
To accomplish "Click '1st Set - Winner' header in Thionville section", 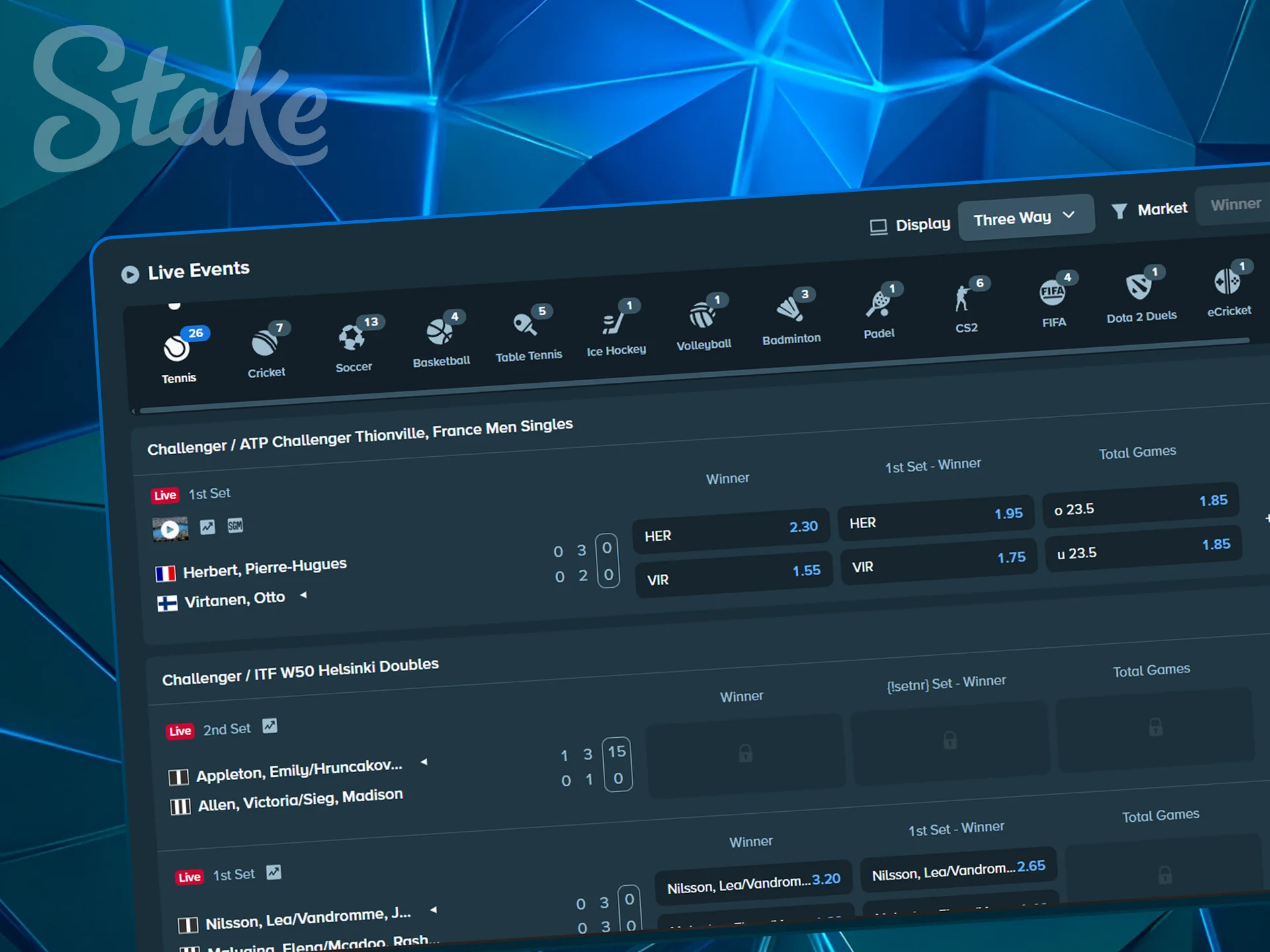I will pyautogui.click(x=933, y=465).
